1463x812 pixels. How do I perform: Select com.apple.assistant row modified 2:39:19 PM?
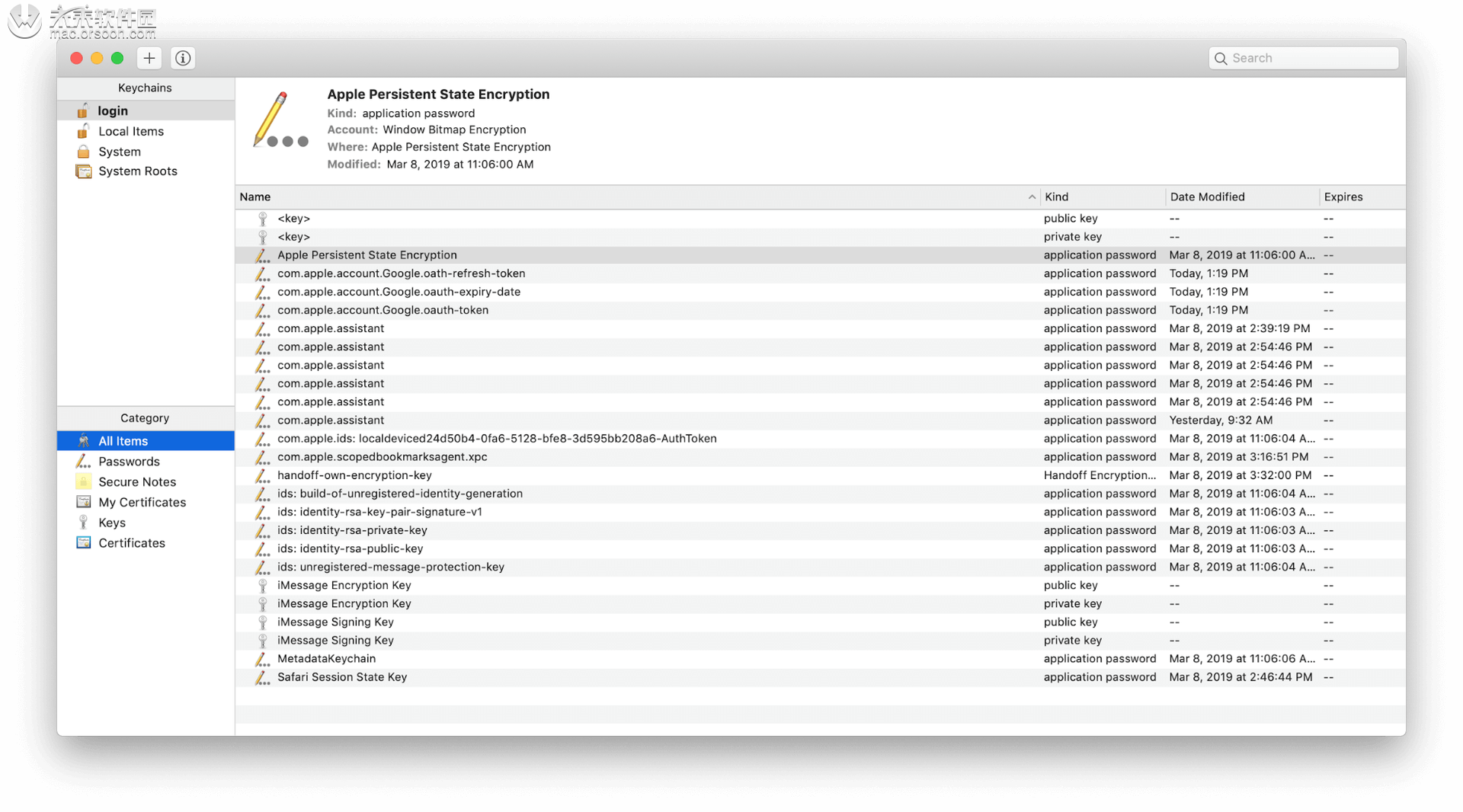tap(821, 328)
